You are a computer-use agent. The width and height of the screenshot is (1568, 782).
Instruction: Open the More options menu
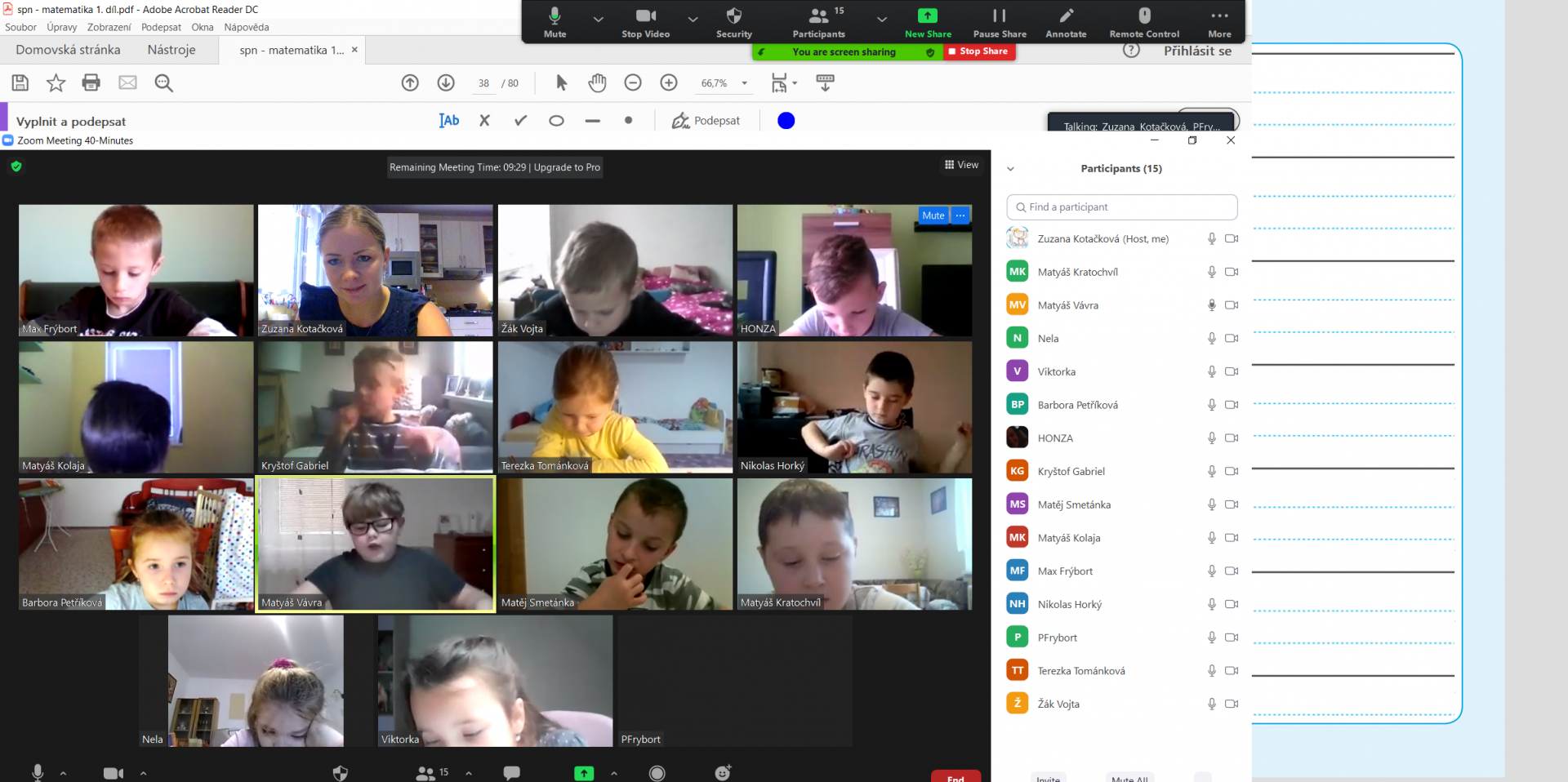pyautogui.click(x=1219, y=22)
